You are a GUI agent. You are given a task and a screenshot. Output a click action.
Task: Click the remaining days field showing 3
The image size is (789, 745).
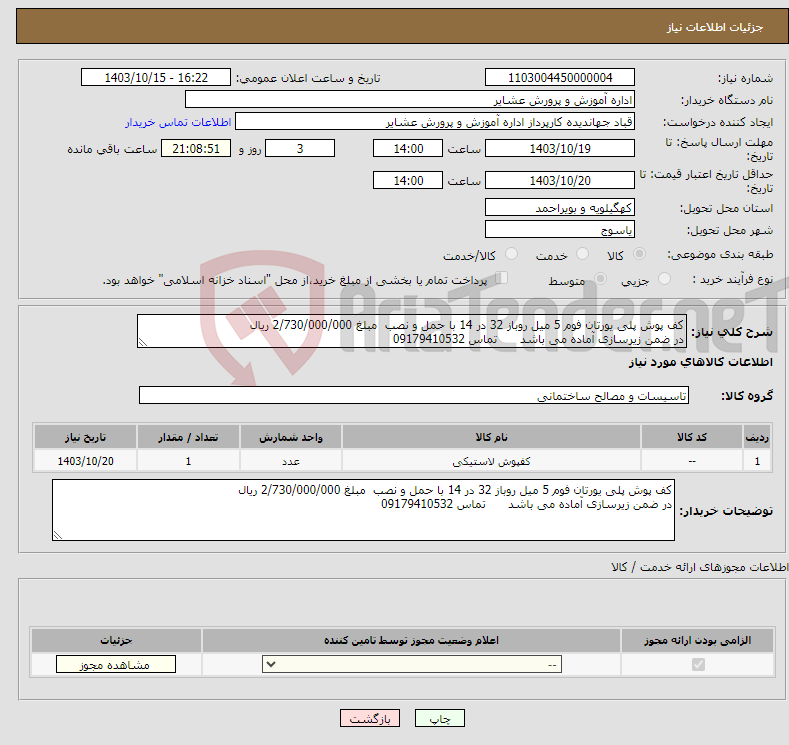click(300, 148)
